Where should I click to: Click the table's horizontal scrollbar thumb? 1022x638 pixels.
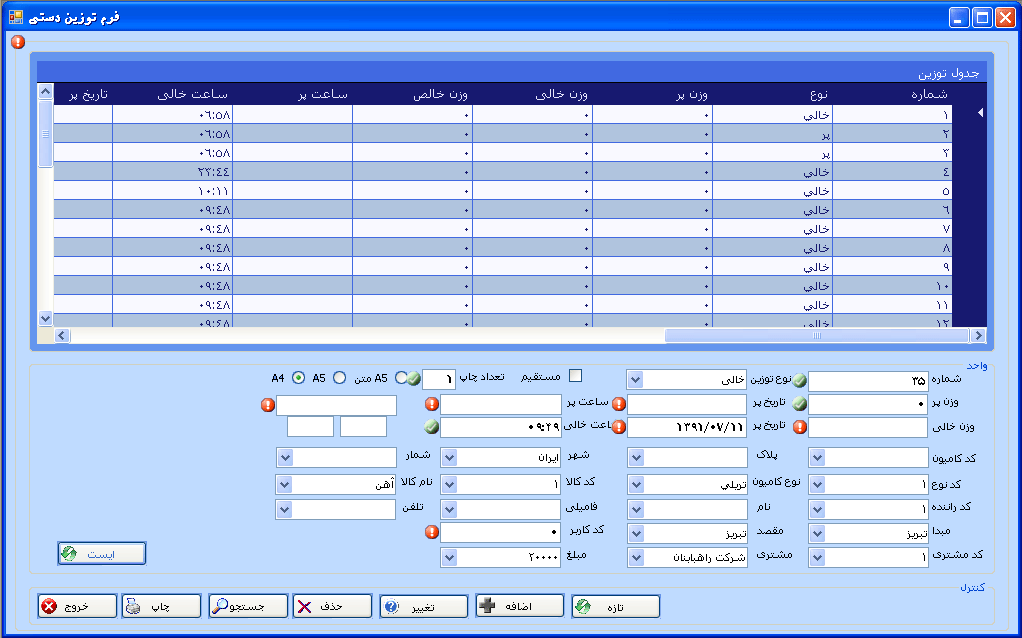(816, 336)
